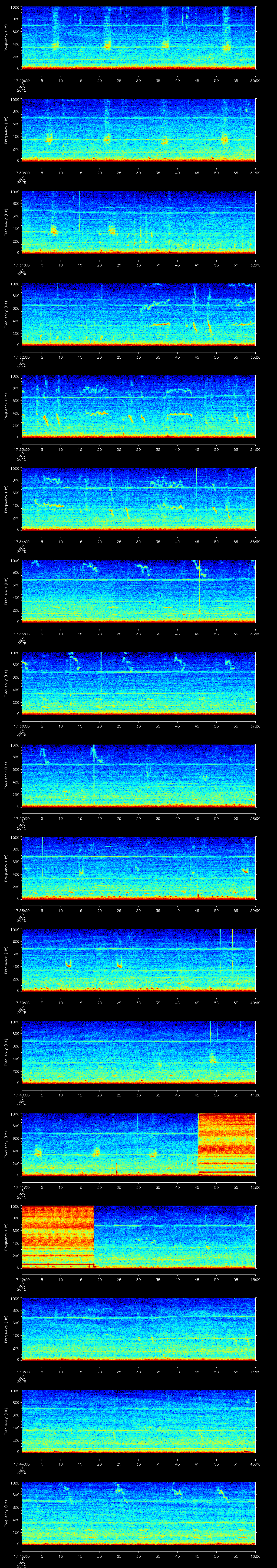This screenshot has height=1568, width=277.
Task: Click the spectrogram starting at 17:34:00
Action: (x=138, y=499)
